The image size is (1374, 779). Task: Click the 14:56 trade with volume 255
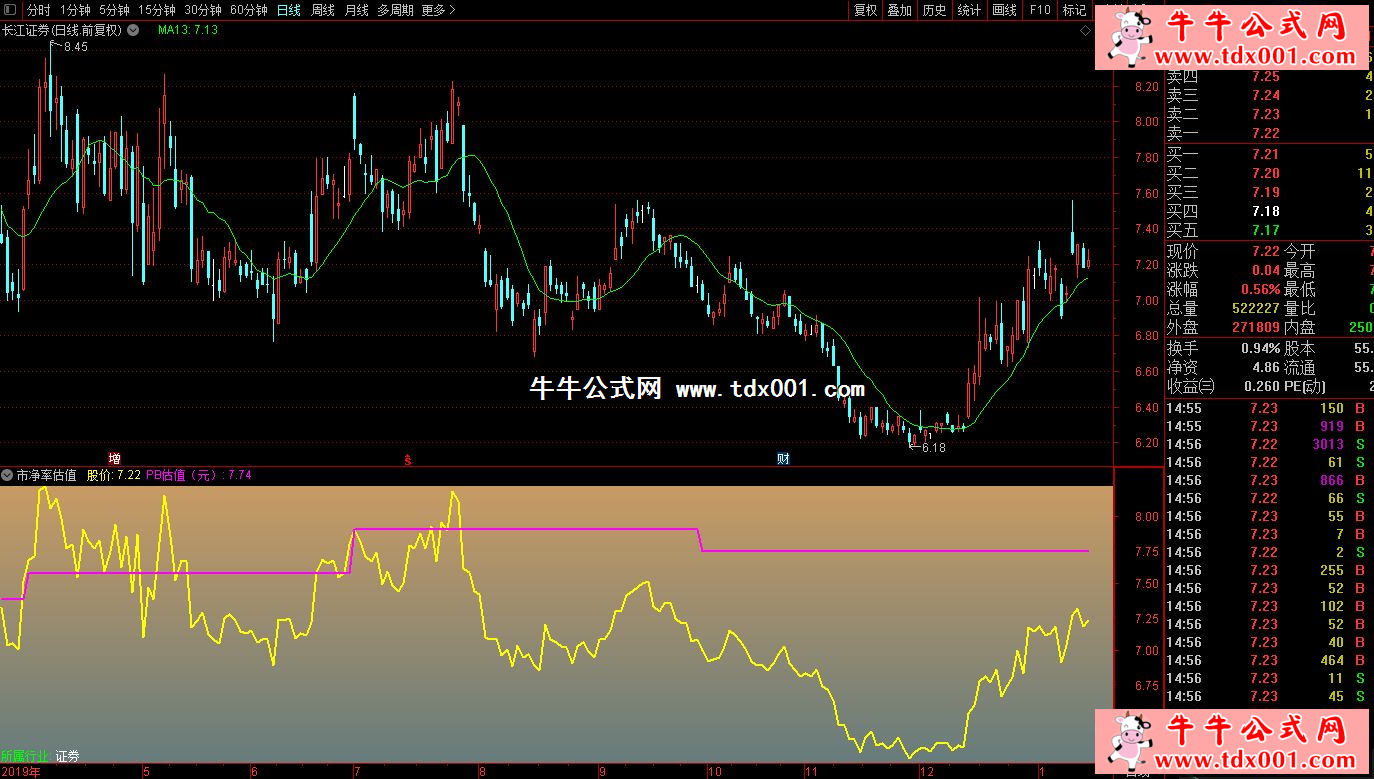click(x=1269, y=570)
